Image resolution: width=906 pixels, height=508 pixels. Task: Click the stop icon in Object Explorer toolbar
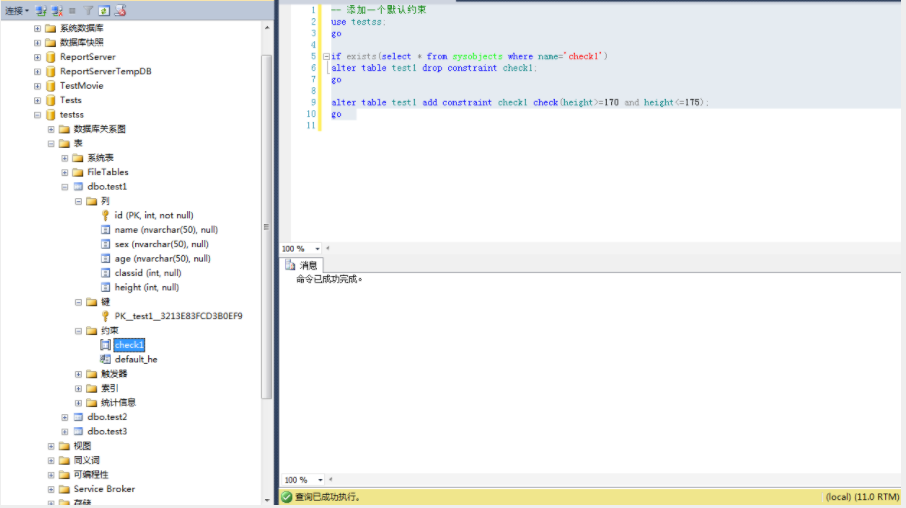tap(72, 10)
